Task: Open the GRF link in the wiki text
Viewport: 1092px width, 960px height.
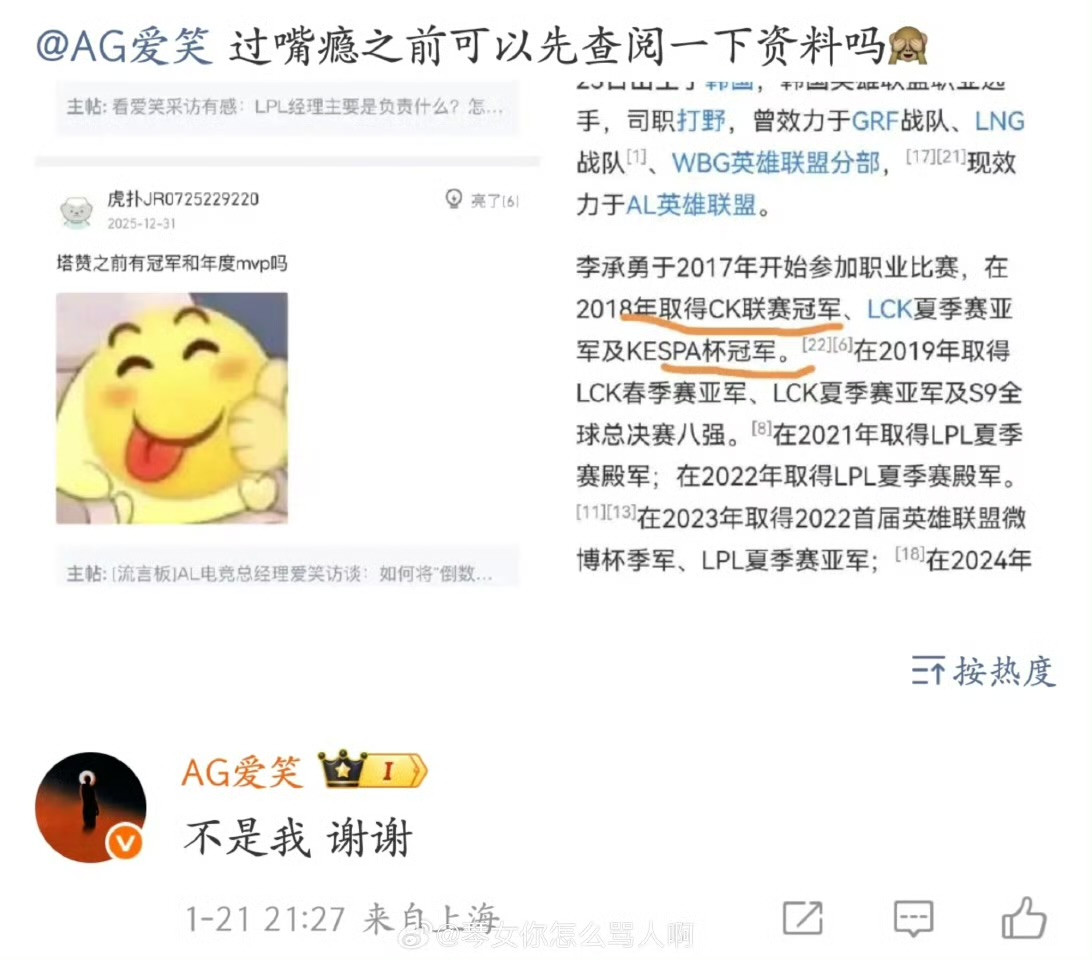Action: point(875,121)
